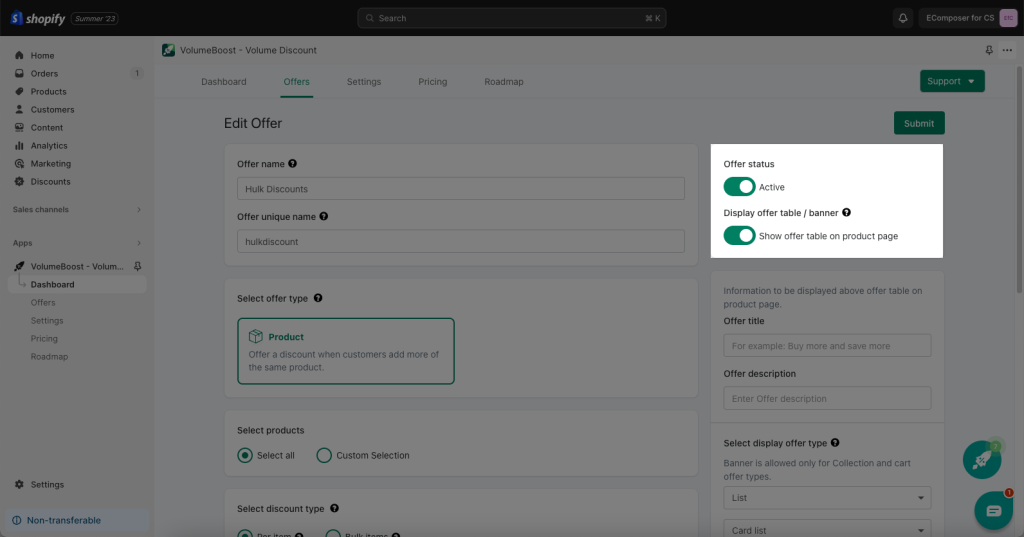
Task: Show help for Display offer table / banner
Action: pos(846,212)
